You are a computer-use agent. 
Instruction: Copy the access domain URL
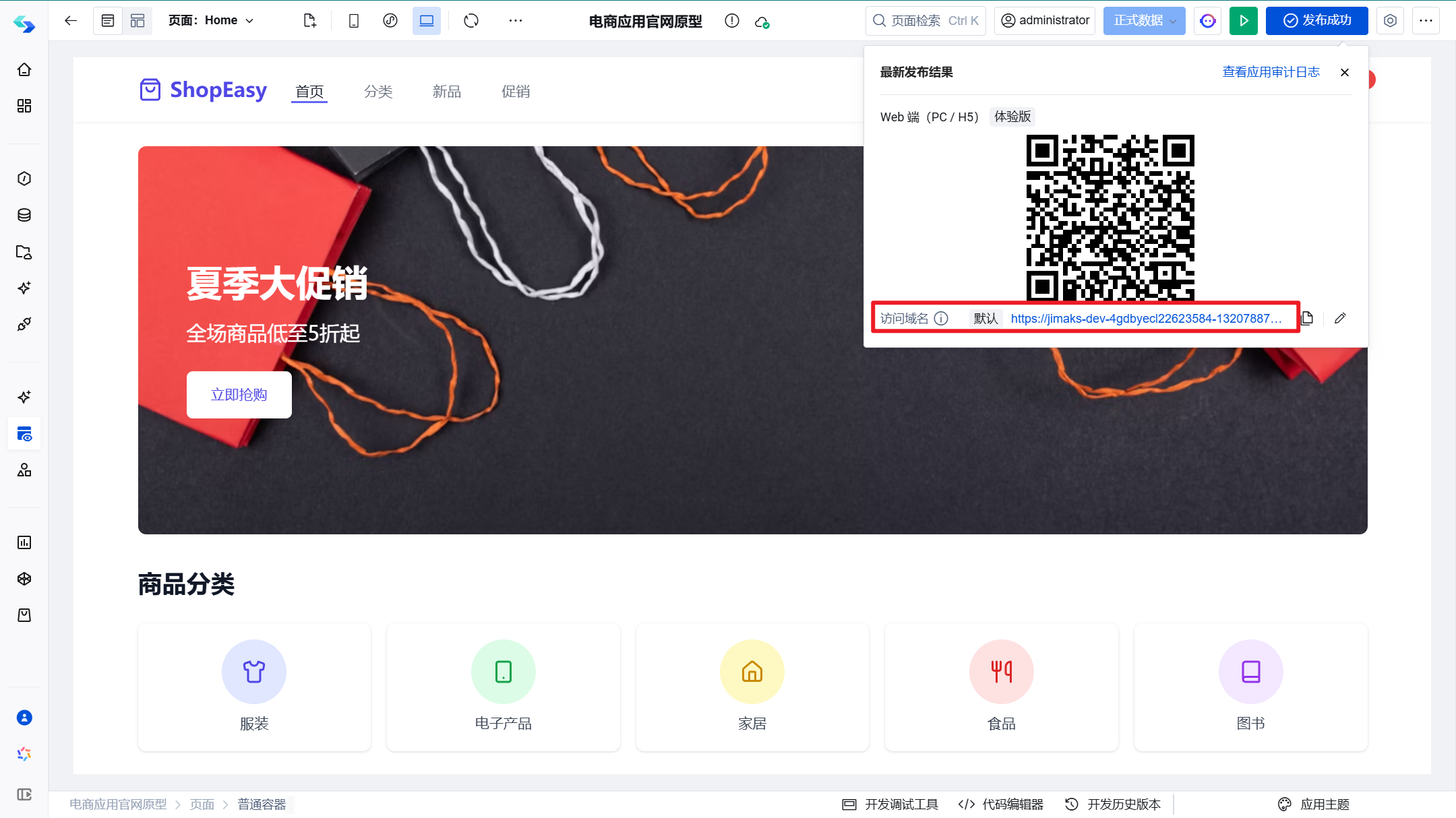(1307, 318)
